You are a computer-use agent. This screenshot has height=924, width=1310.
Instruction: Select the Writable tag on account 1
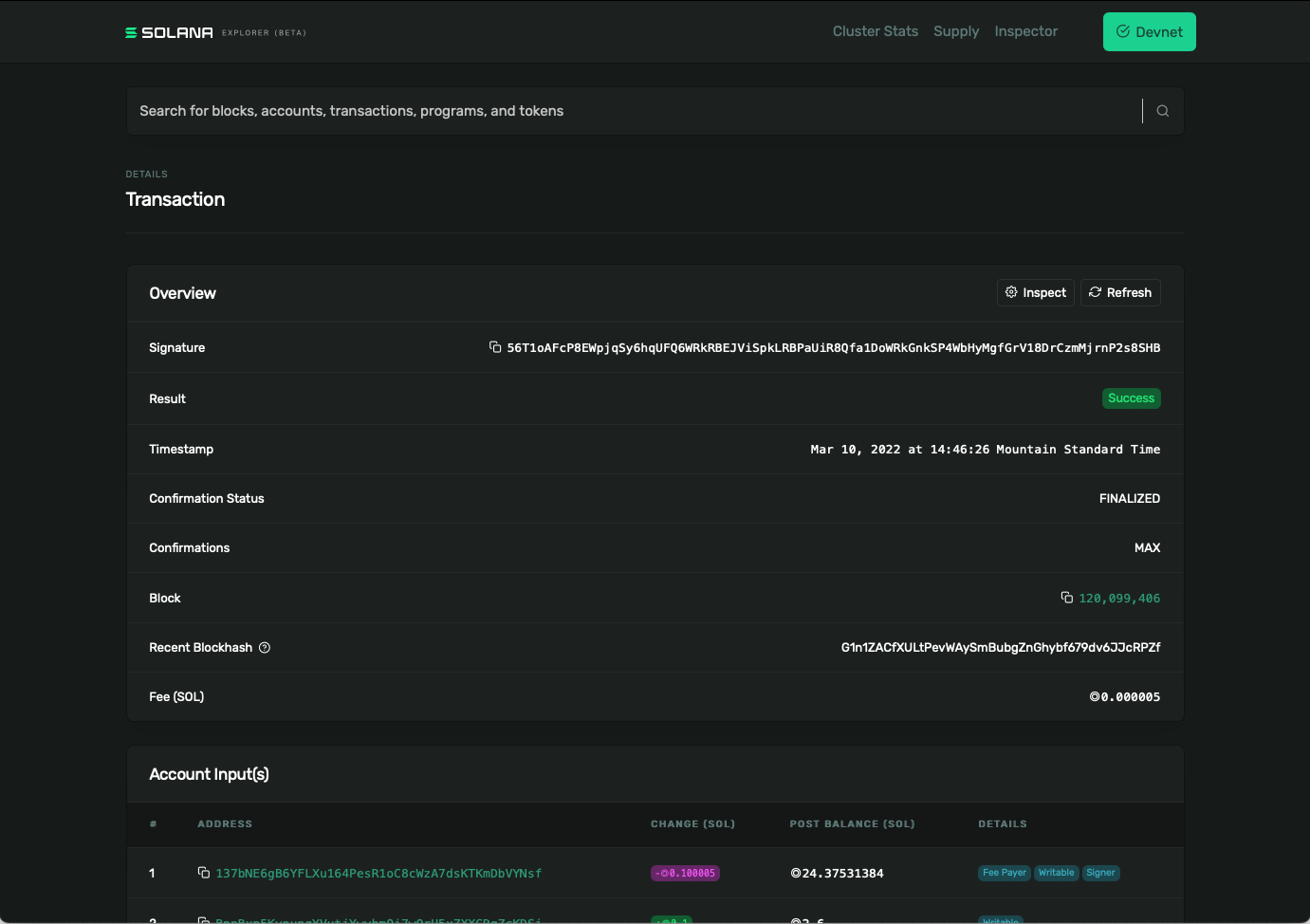(1056, 873)
